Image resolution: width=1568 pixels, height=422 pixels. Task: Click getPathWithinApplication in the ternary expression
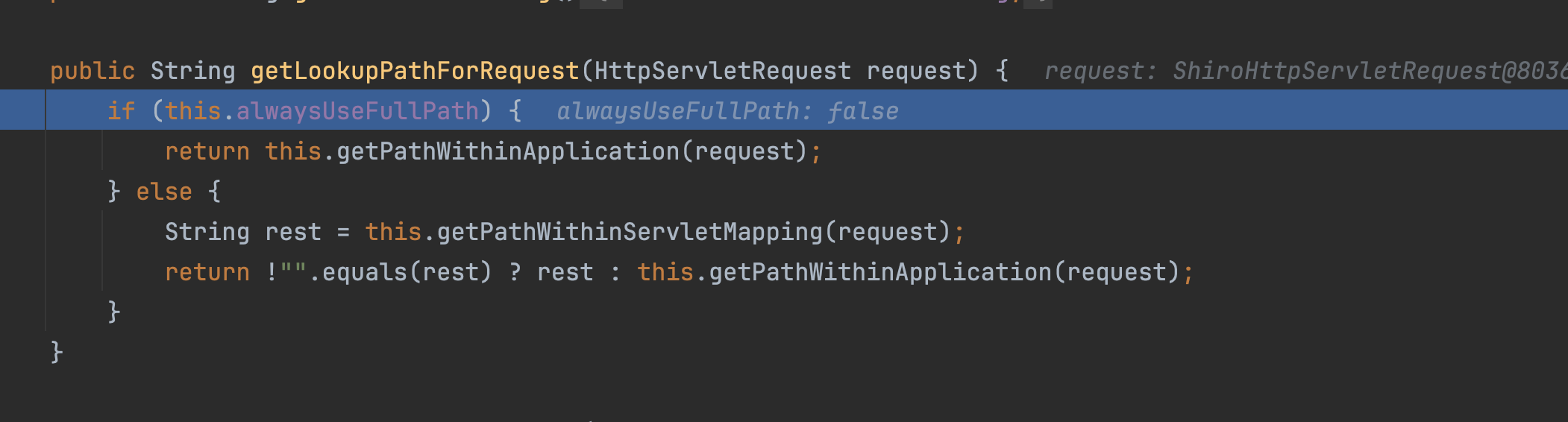(880, 272)
